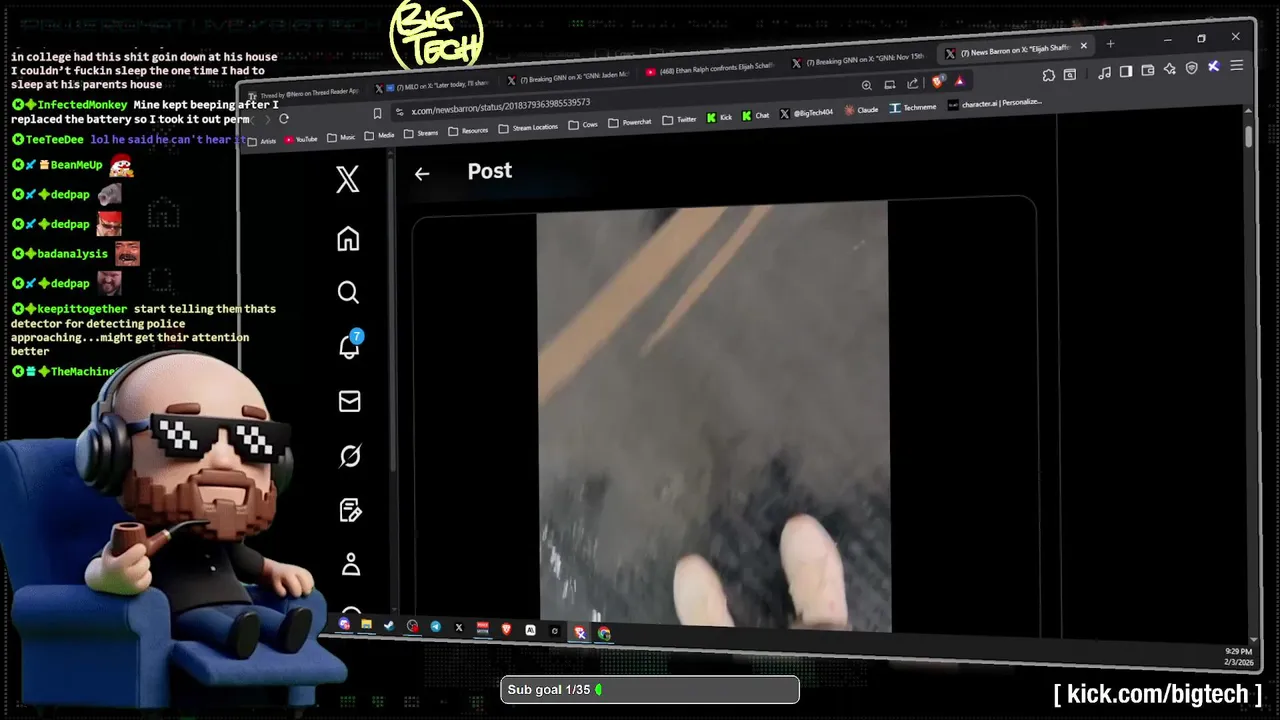Screen dimensions: 1280x720
Task: Open the @BigTech404 bookmark
Action: [x=806, y=113]
